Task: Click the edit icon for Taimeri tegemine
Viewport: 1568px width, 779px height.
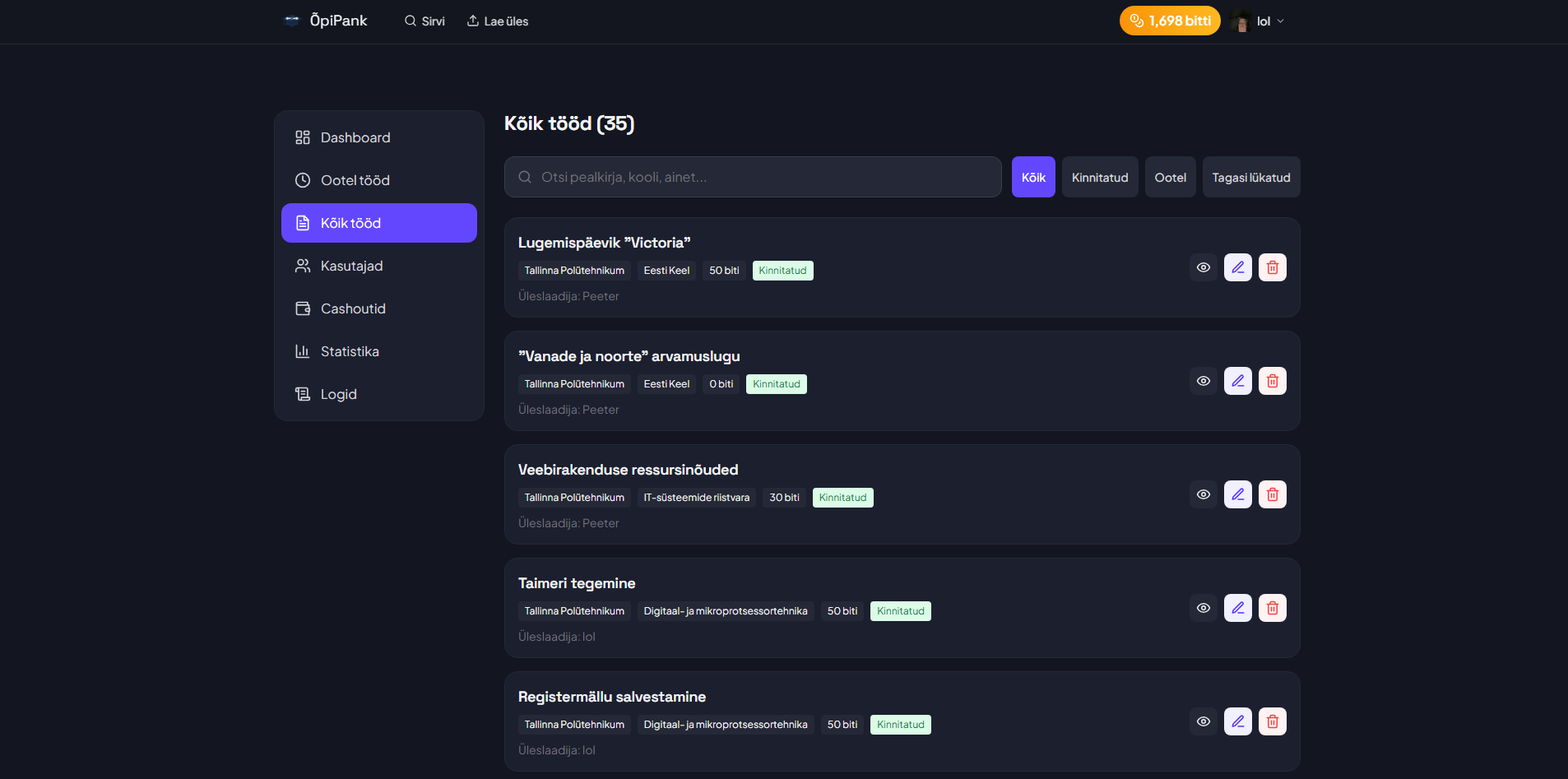Action: pos(1237,608)
